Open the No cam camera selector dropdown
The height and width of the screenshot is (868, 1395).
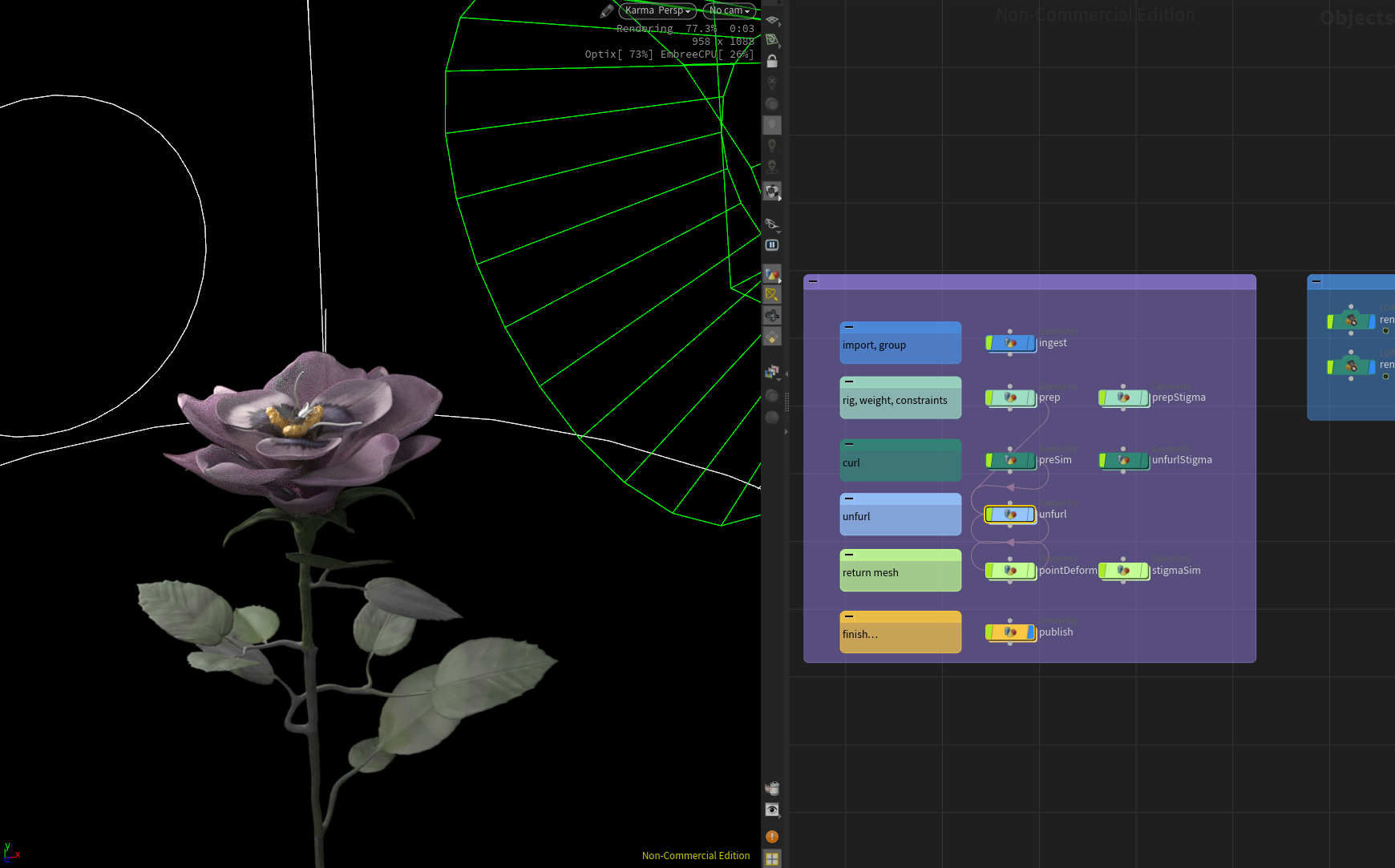(728, 10)
